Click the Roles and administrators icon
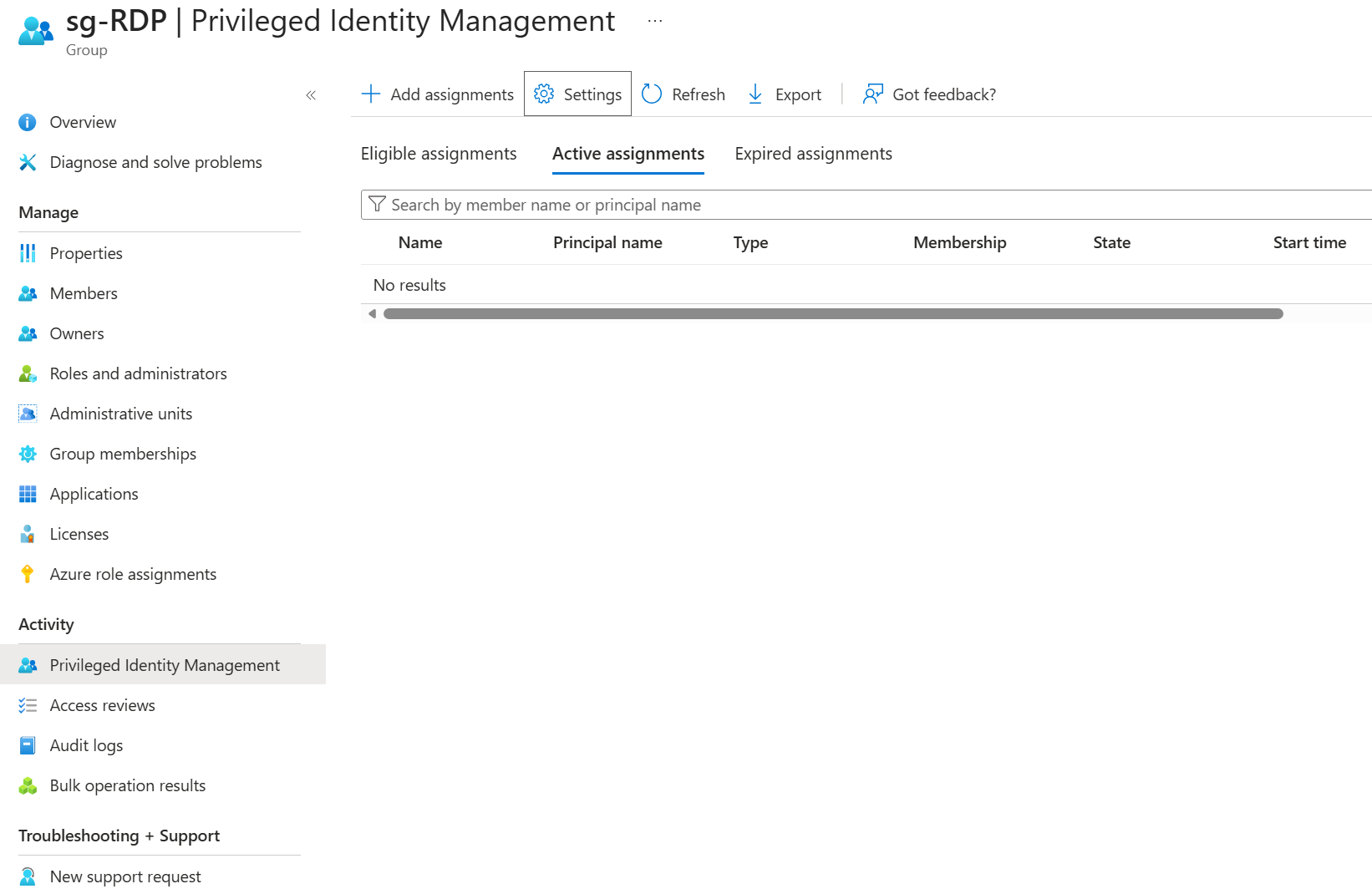 click(x=28, y=373)
